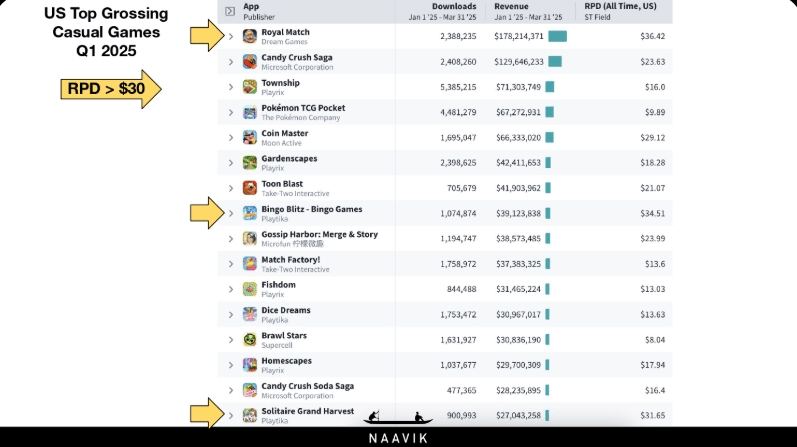Expand the Fishdom row chevron
The width and height of the screenshot is (797, 447).
(231, 289)
